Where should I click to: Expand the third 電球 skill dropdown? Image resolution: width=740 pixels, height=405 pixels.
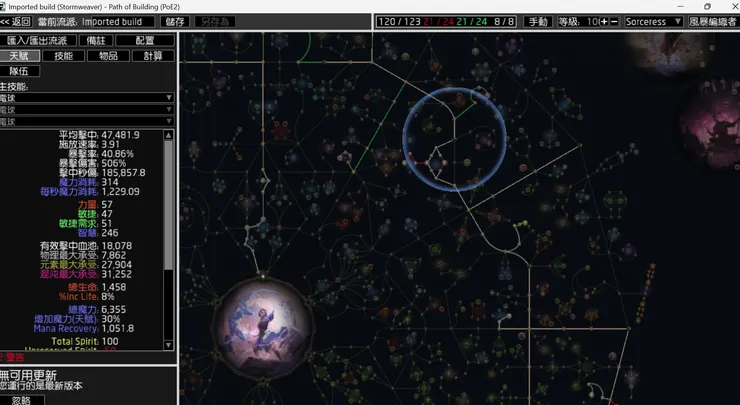pyautogui.click(x=87, y=121)
